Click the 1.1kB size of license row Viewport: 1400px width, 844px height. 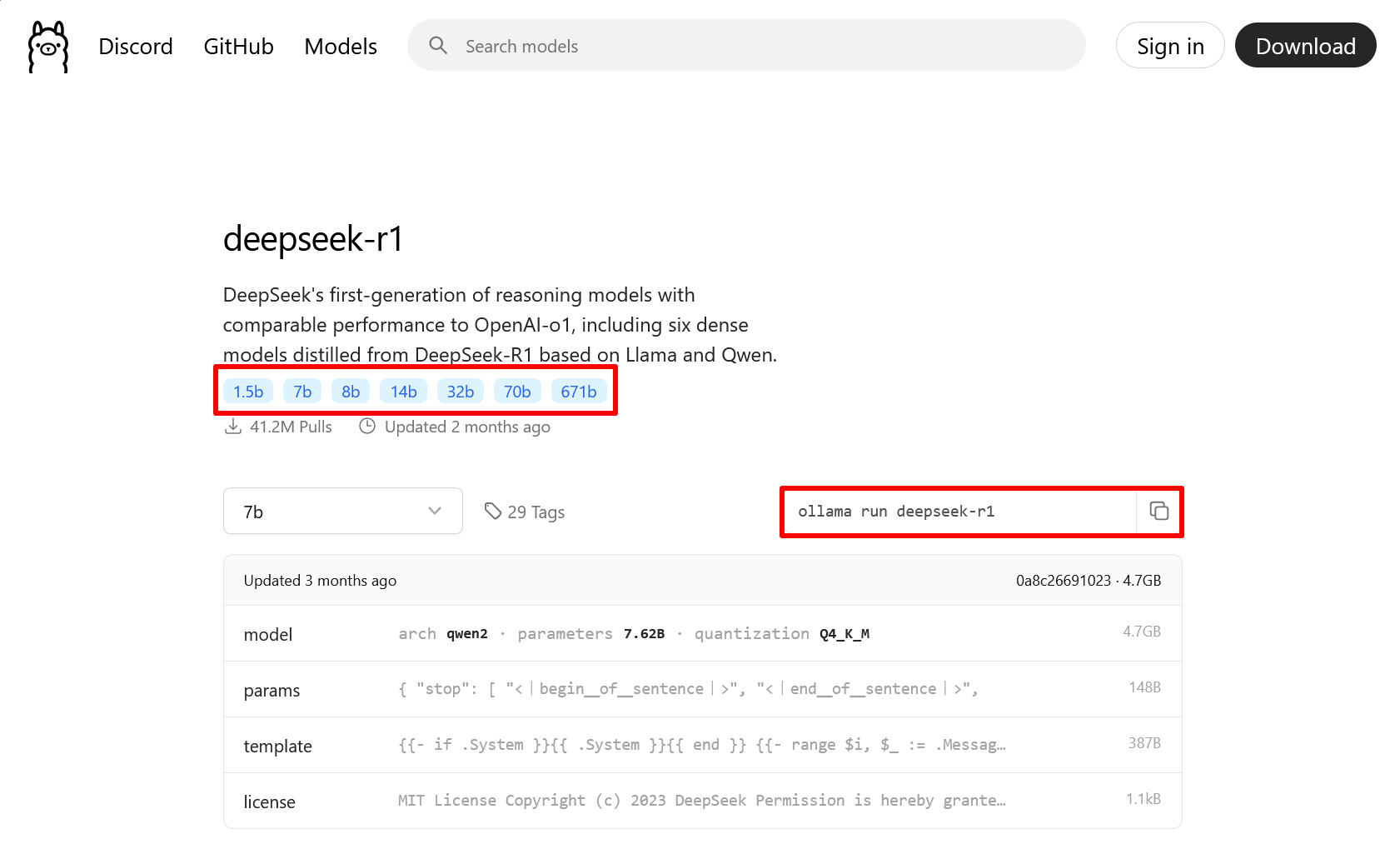coord(1143,799)
